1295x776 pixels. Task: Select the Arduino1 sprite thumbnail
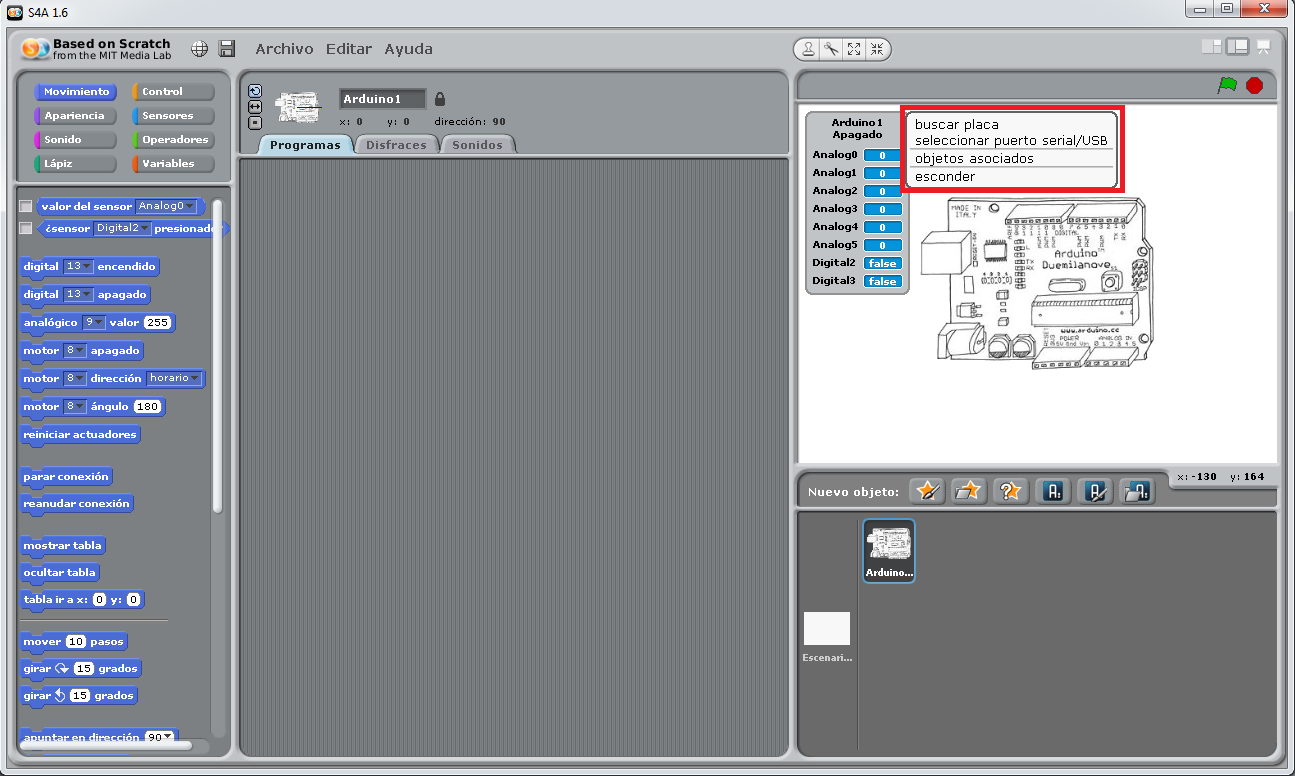889,550
